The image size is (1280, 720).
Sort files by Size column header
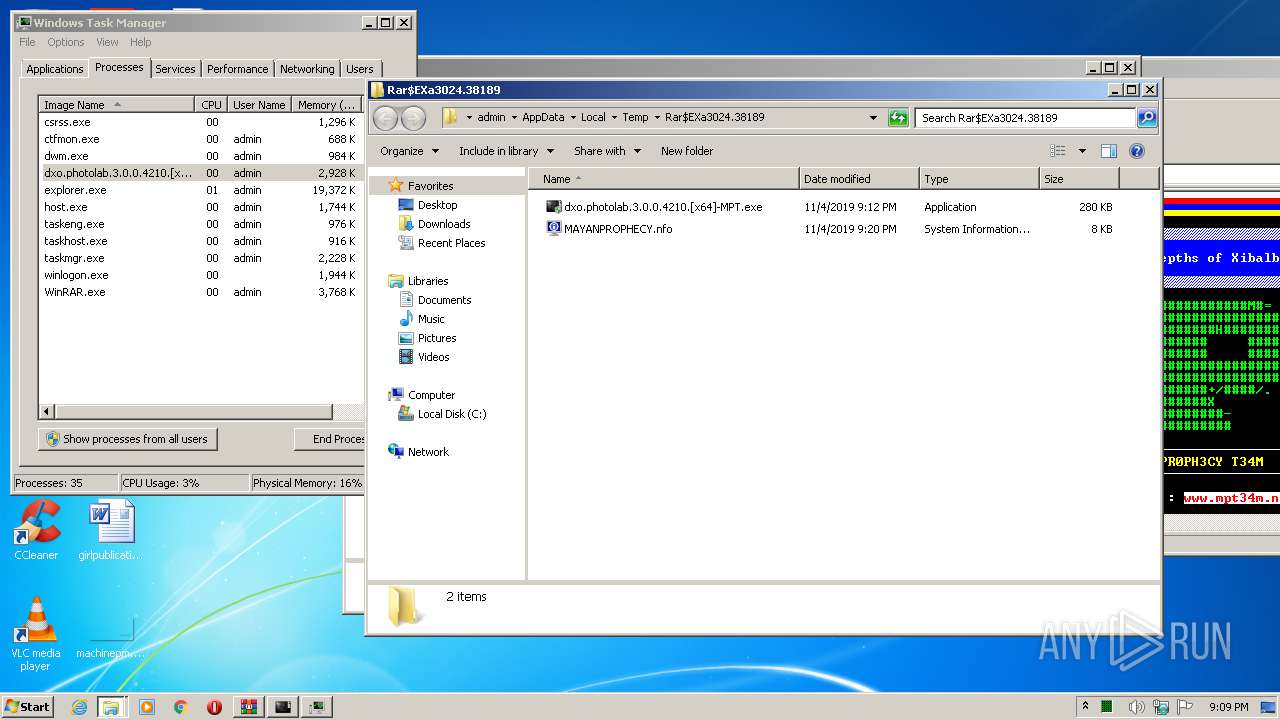pyautogui.click(x=1079, y=179)
